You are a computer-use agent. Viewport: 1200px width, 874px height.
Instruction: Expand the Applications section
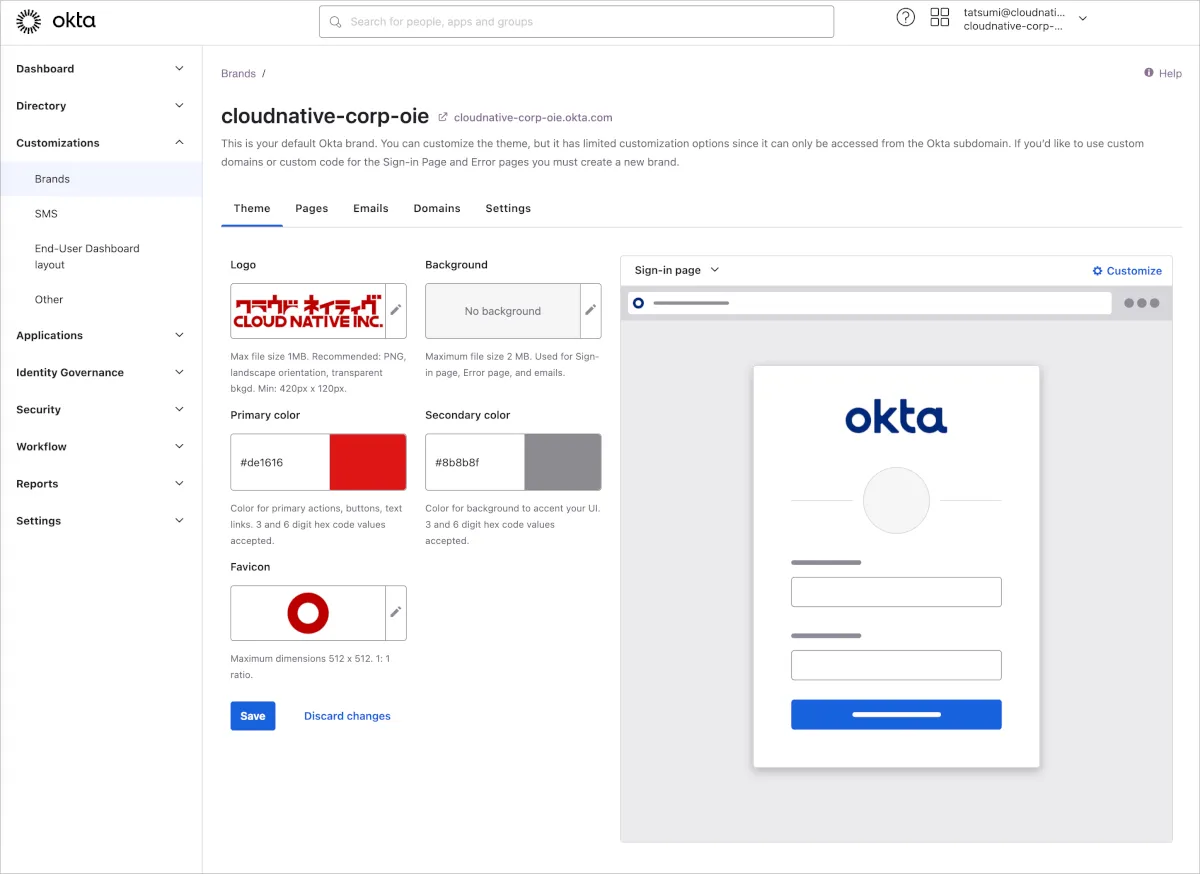coord(100,336)
